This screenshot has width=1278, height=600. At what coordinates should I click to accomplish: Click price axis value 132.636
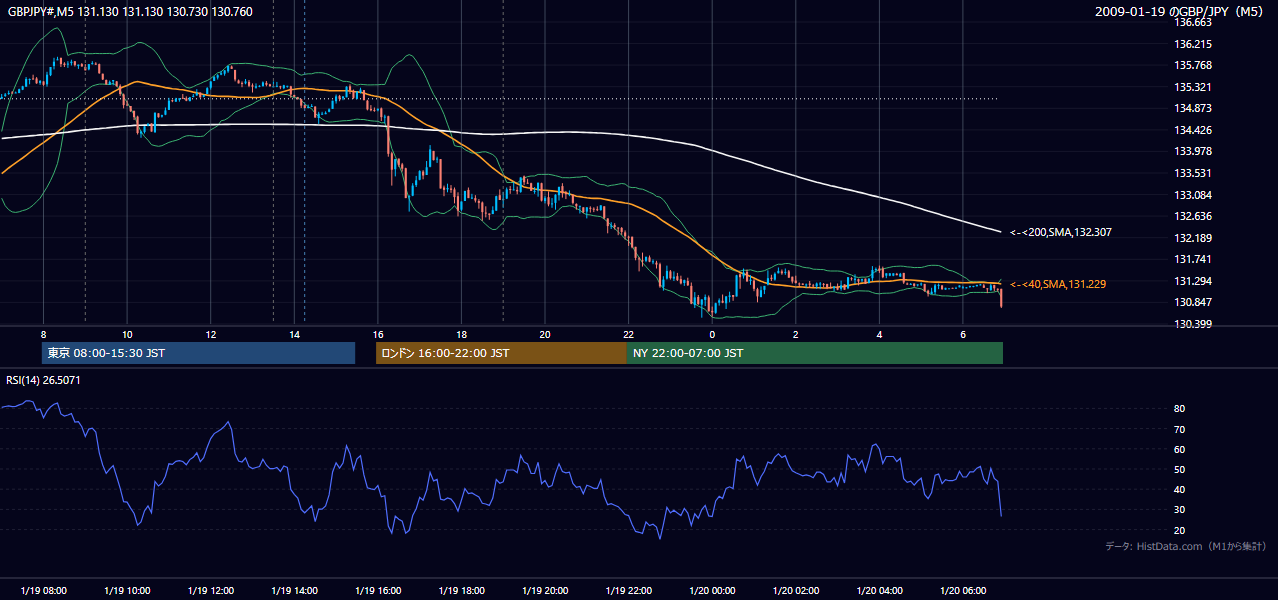tap(1192, 216)
